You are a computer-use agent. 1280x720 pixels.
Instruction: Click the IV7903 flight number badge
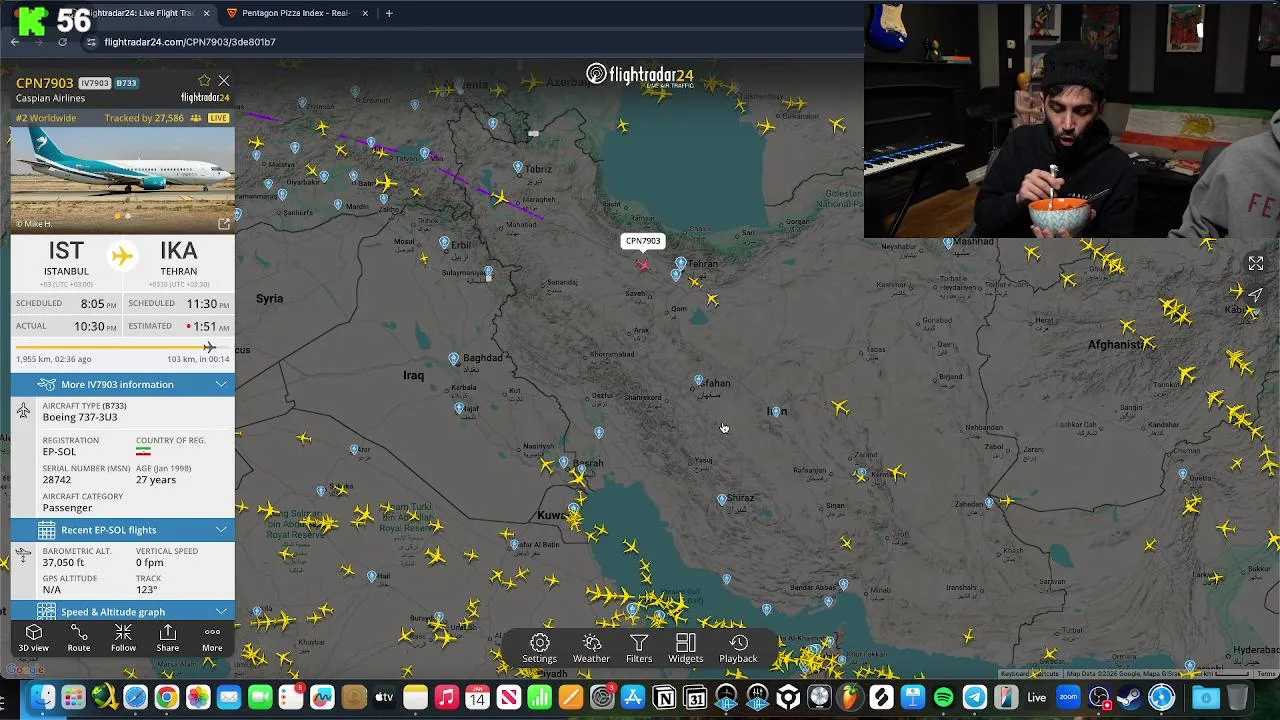[x=94, y=83]
